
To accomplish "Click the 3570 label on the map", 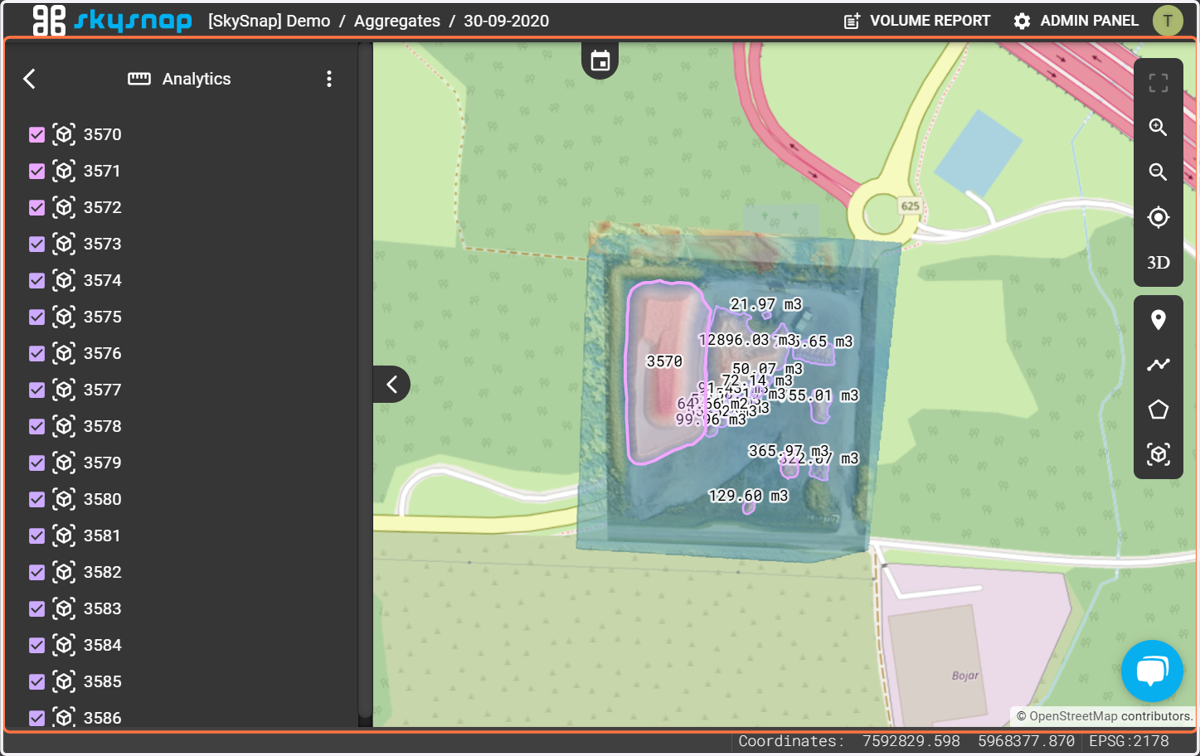I will (664, 362).
